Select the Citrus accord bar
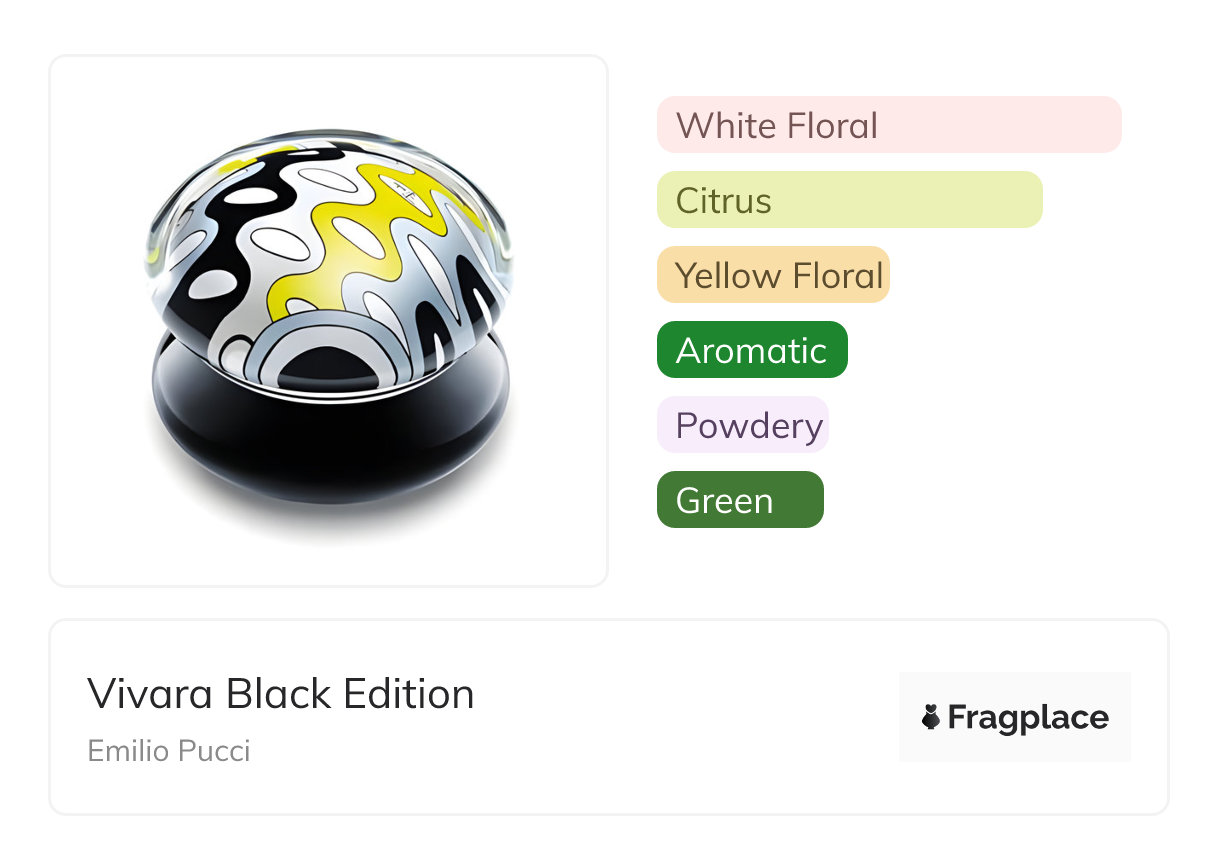1218x864 pixels. 849,200
